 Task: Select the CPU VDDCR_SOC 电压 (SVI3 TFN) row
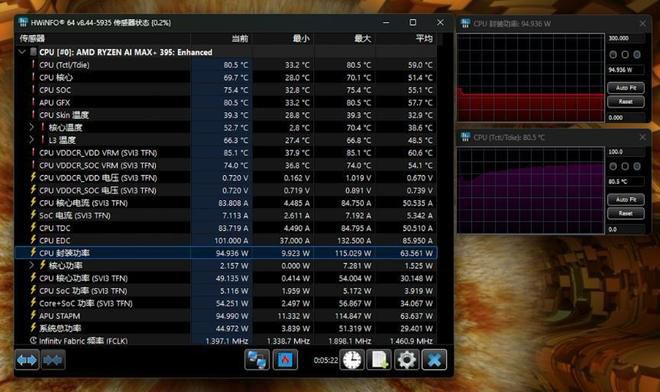pyautogui.click(x=226, y=190)
